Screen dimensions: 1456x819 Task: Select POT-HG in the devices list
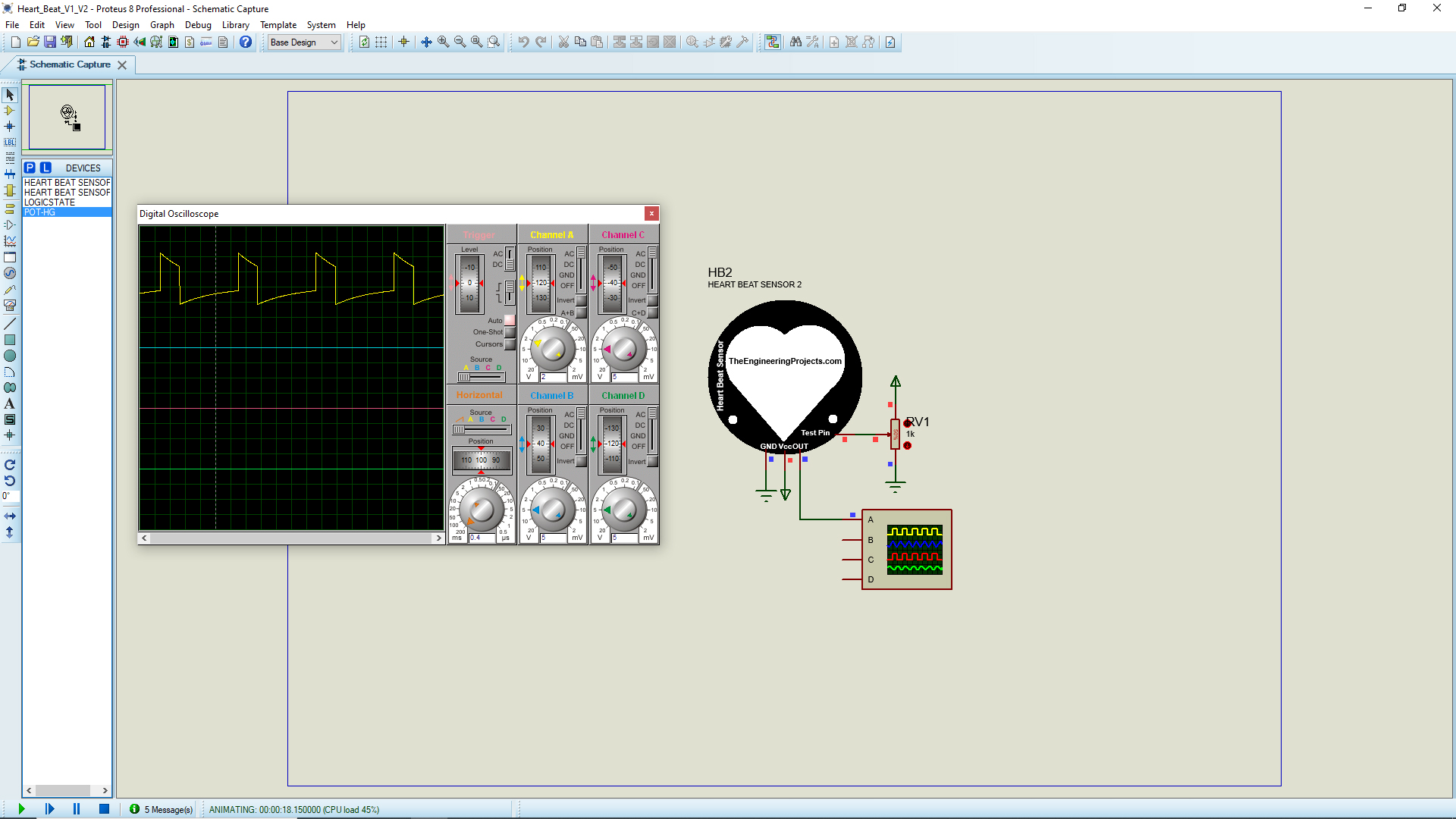[x=67, y=212]
